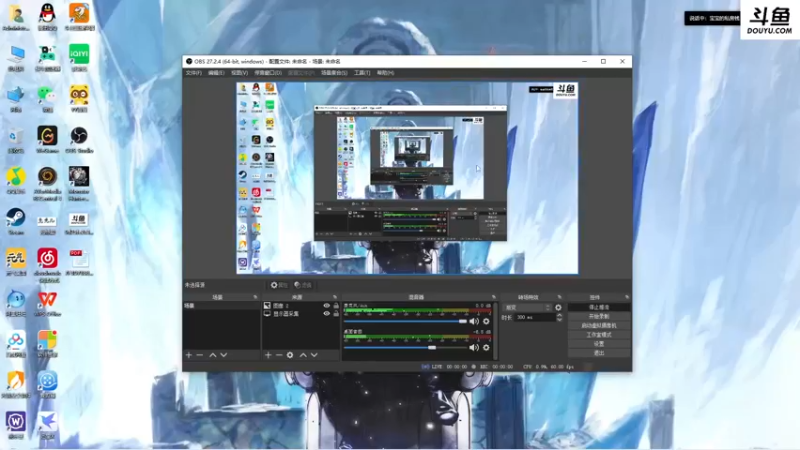Decrease transition duration with down arrow
The image size is (800, 450).
pos(559,319)
